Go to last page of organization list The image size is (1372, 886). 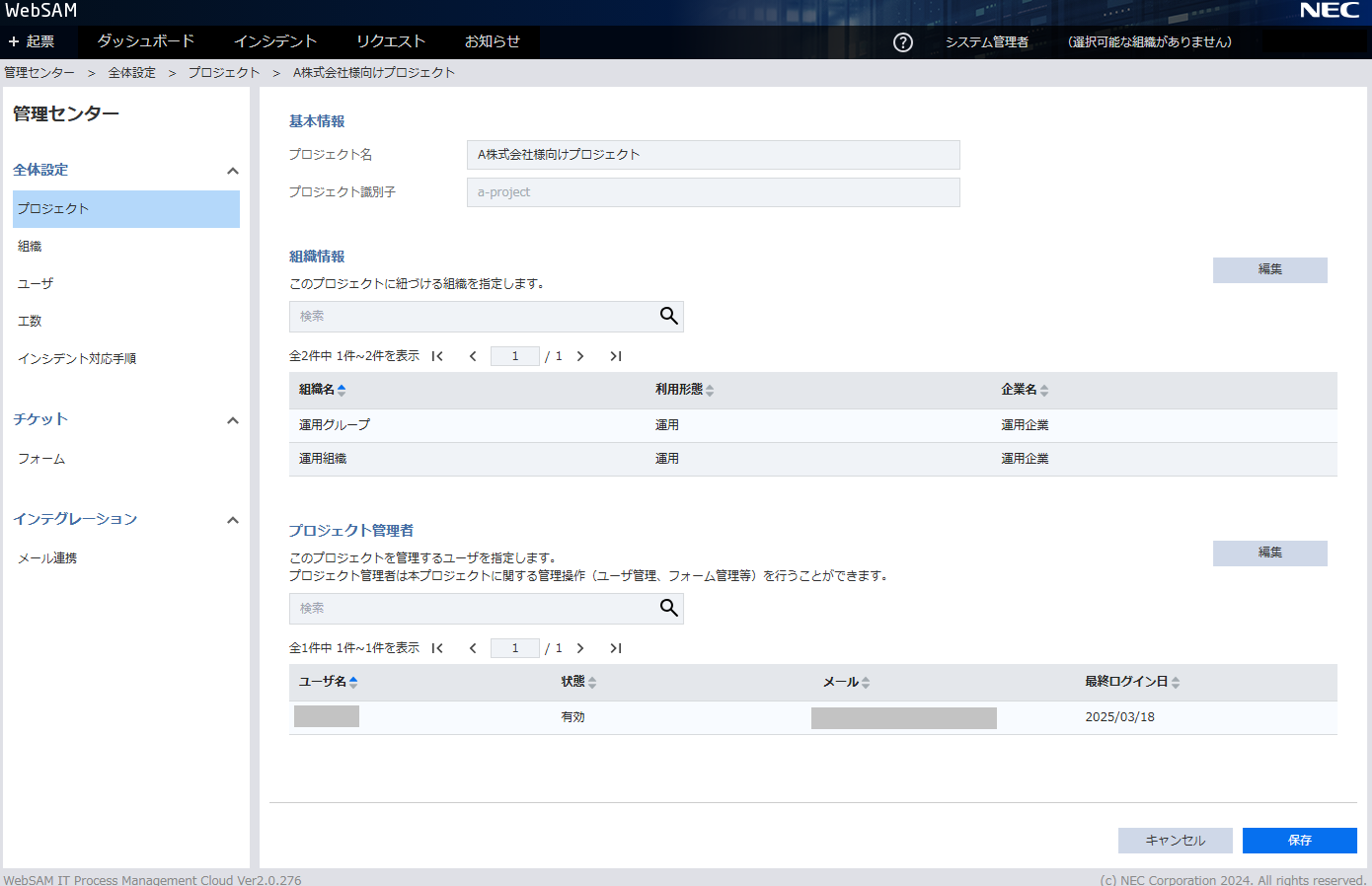point(616,356)
